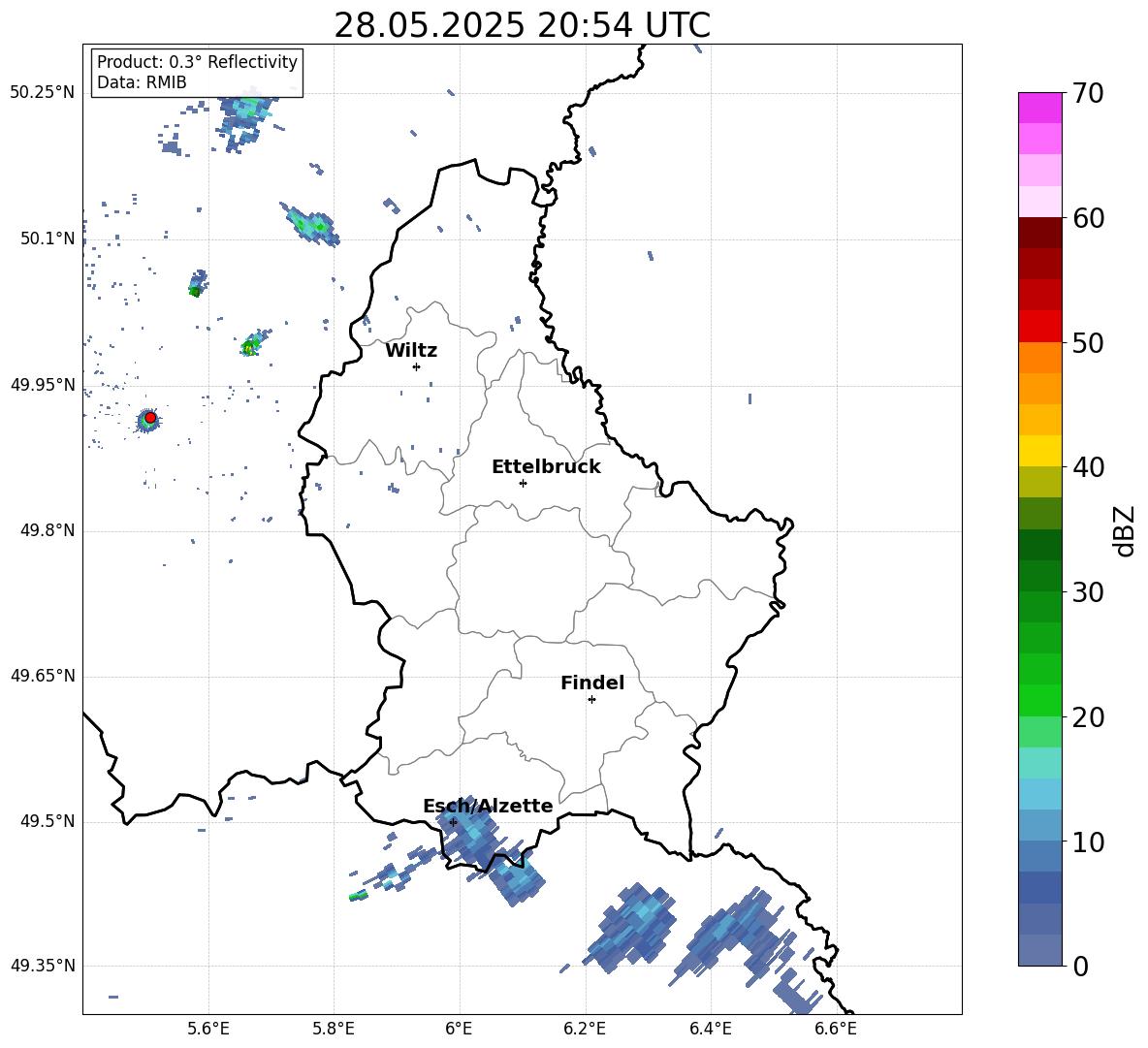
Task: Click the 49.5°N latitude label
Action: [48, 821]
